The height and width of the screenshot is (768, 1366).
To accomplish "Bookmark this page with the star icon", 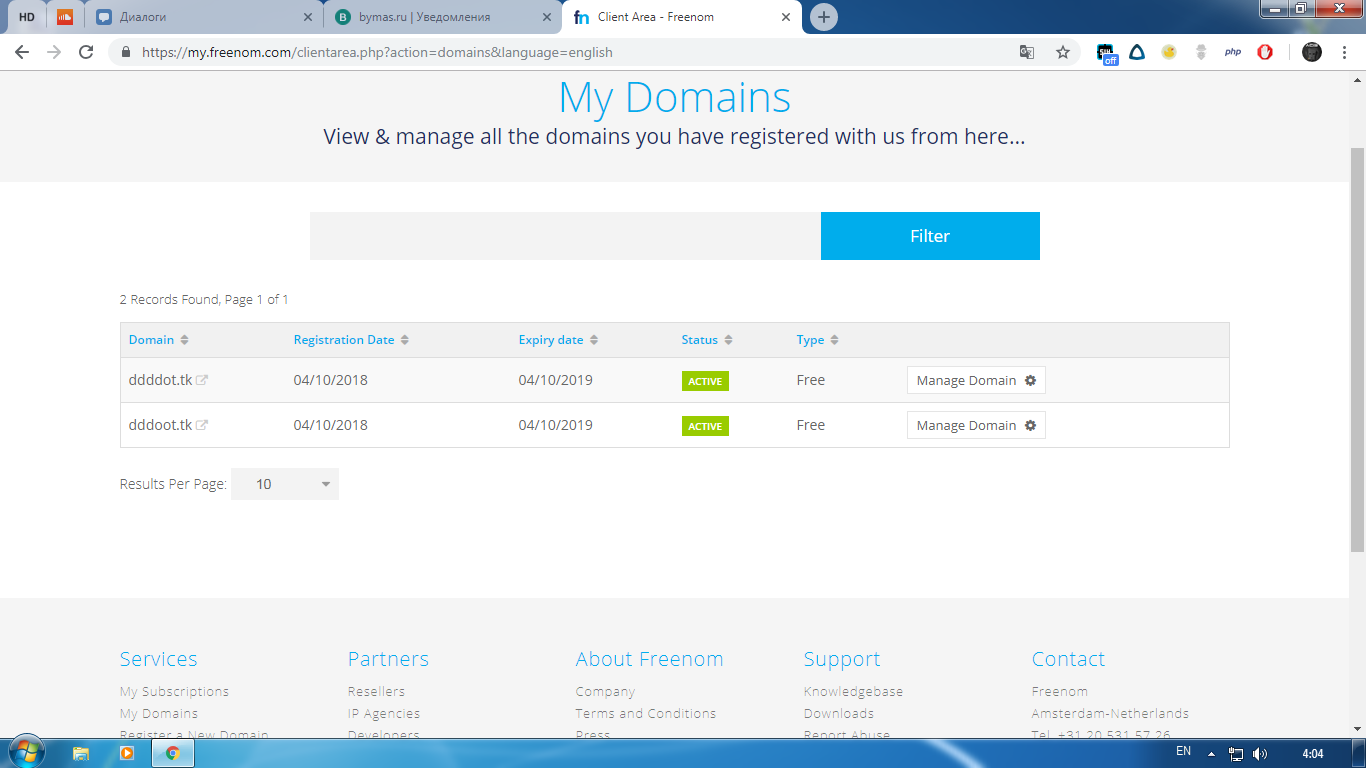I will (1062, 52).
